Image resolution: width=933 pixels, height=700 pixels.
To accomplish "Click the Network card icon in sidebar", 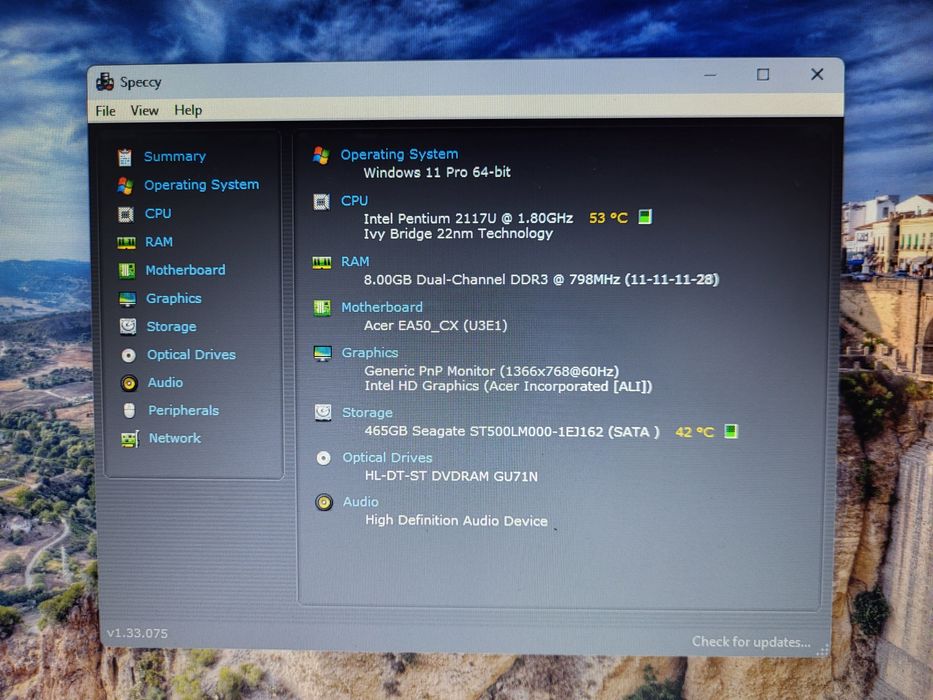I will (130, 439).
